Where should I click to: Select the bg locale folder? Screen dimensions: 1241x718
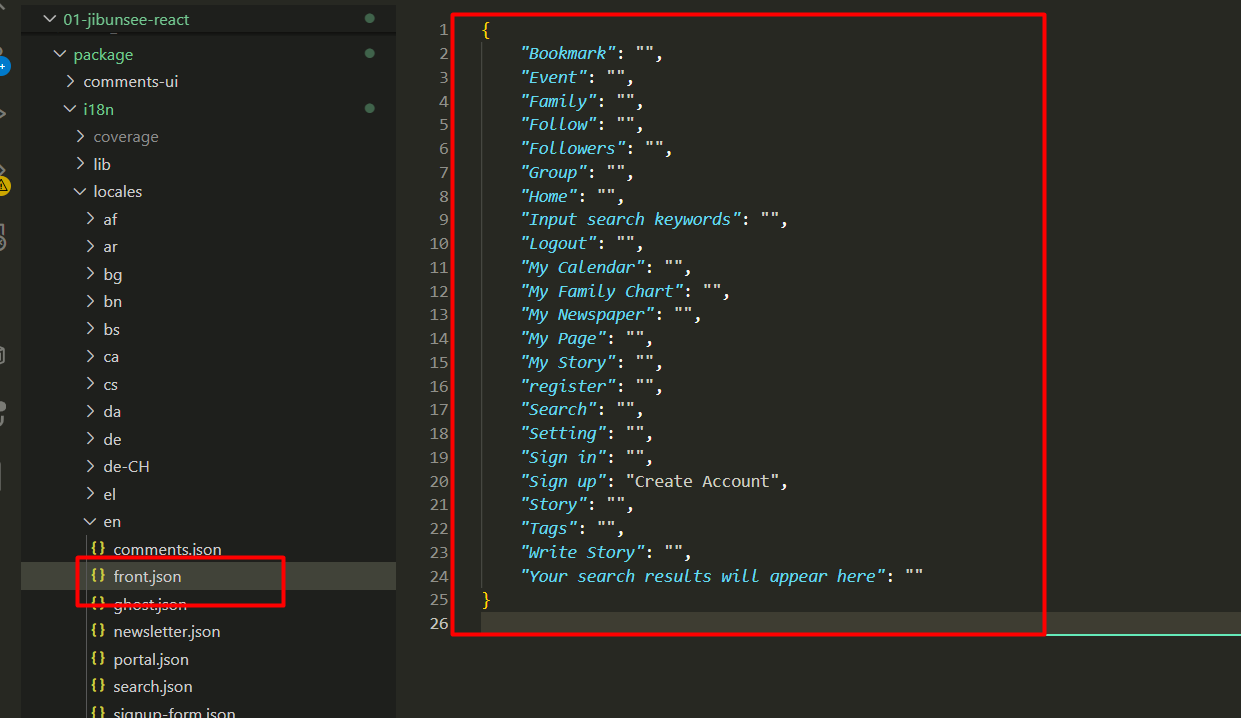pos(112,274)
